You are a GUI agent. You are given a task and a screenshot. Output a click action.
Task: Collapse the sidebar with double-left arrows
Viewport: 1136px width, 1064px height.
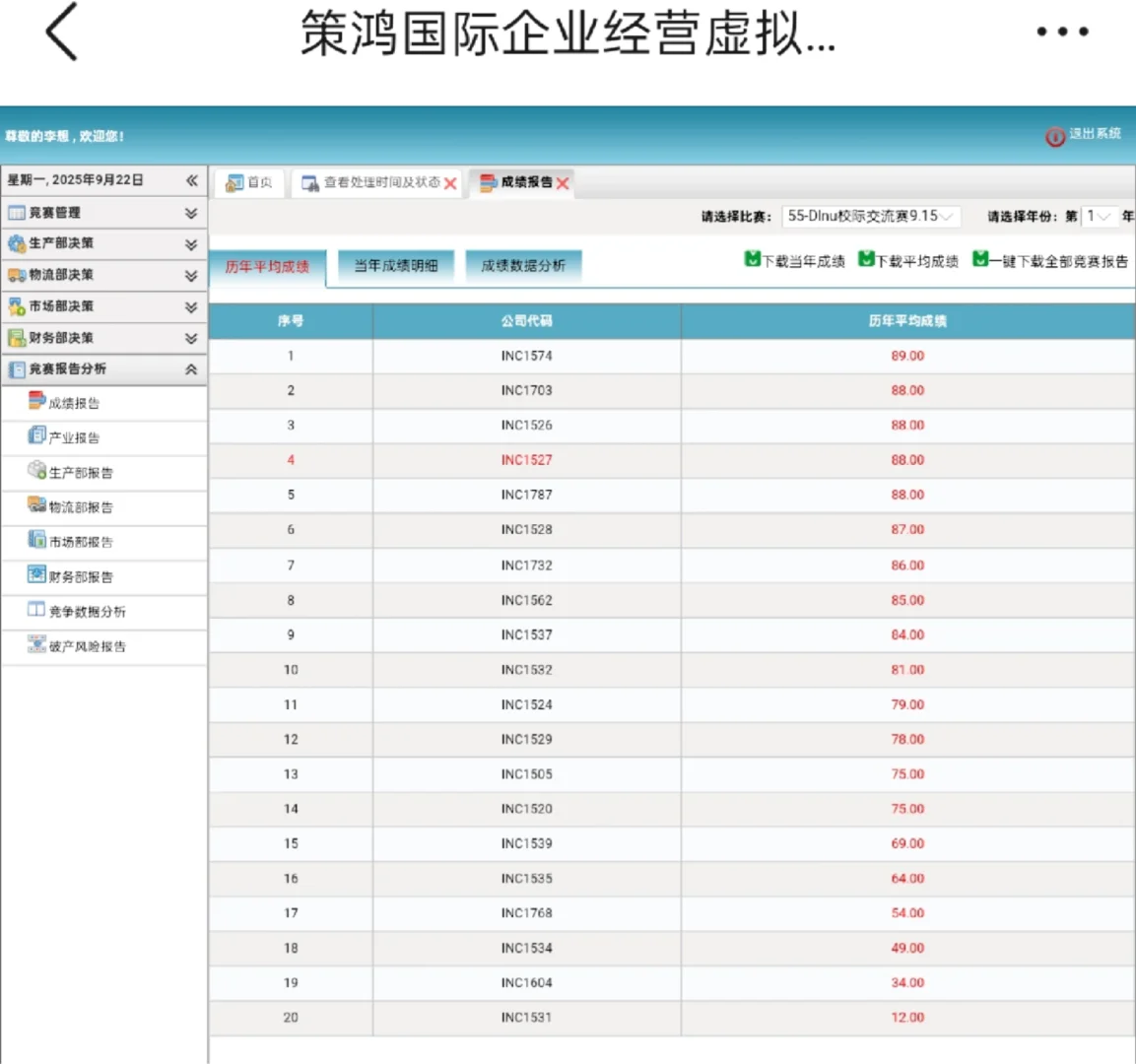click(x=191, y=180)
